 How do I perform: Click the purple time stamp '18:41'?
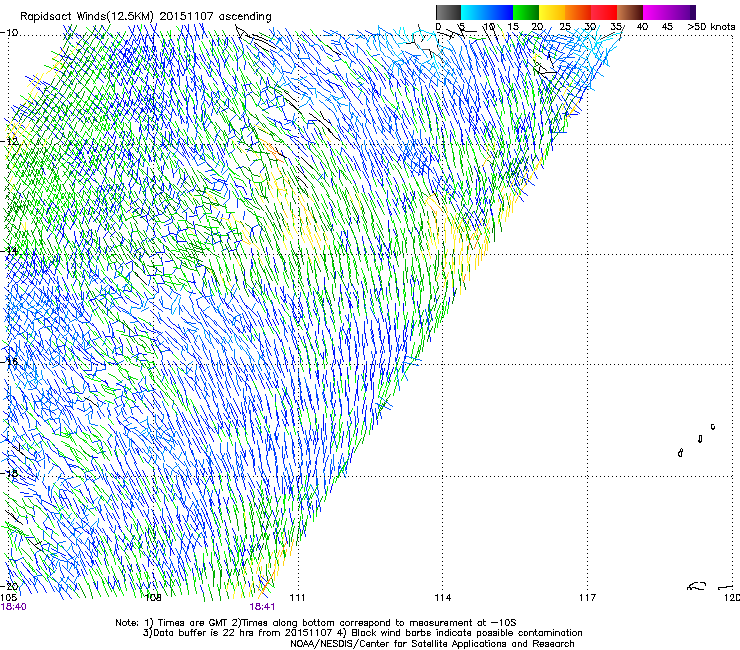262,607
